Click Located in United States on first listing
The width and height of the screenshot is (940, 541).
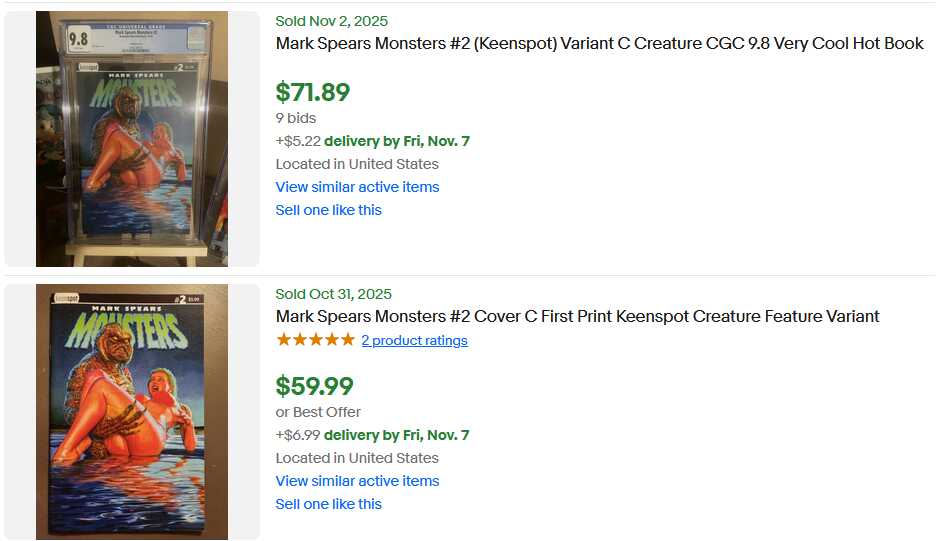357,164
